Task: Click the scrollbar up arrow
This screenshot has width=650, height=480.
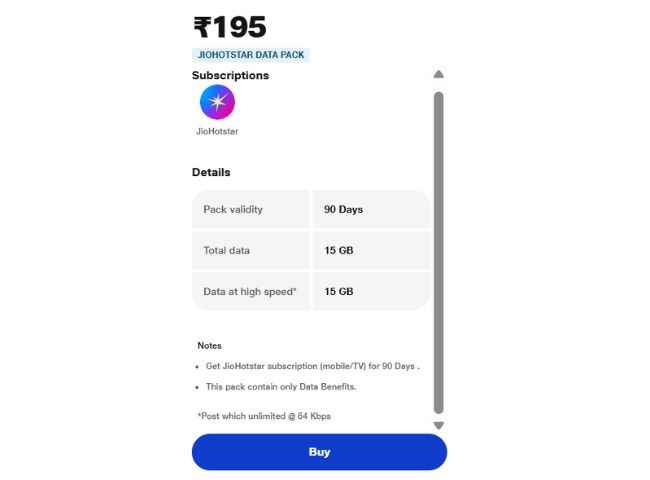Action: click(x=439, y=74)
